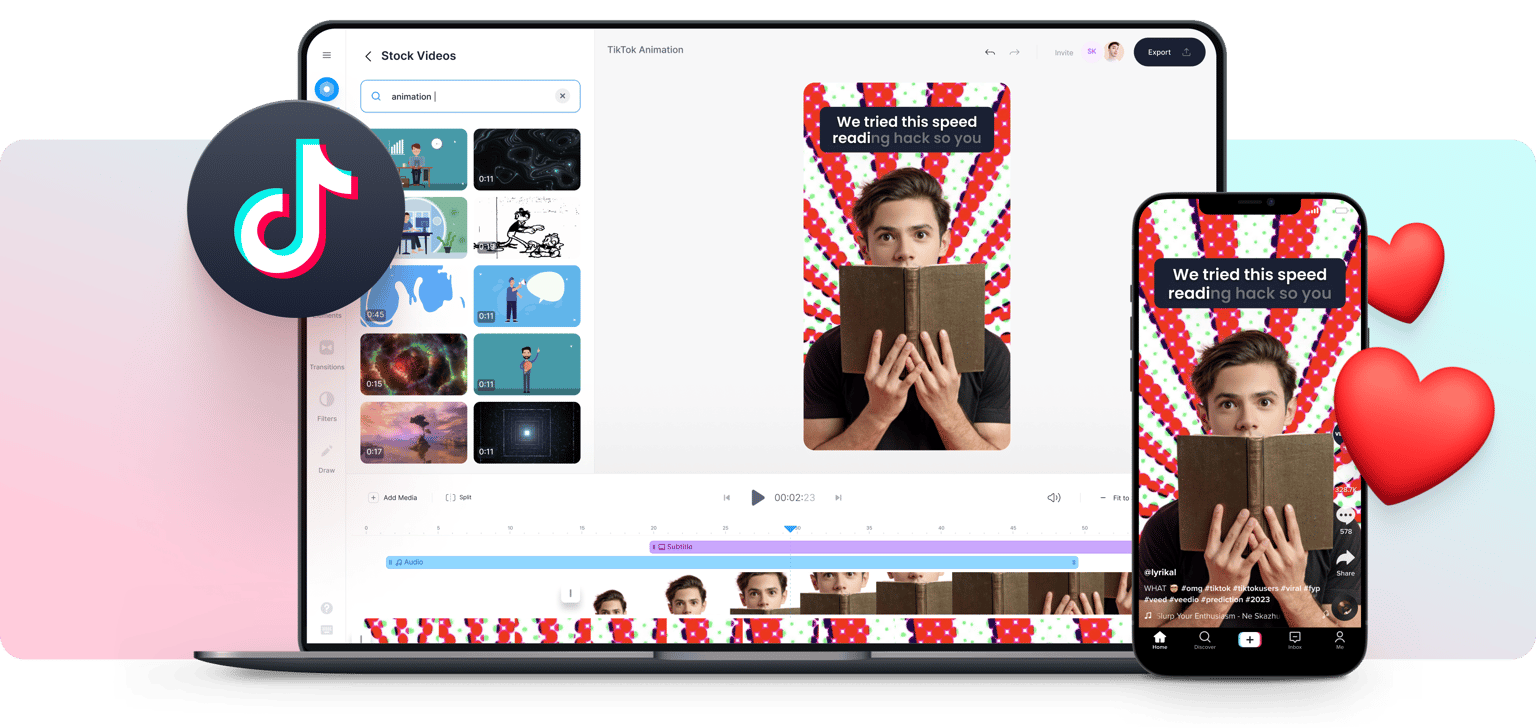Click the stock video search field
Screen dimensions: 1536x728
(470, 96)
